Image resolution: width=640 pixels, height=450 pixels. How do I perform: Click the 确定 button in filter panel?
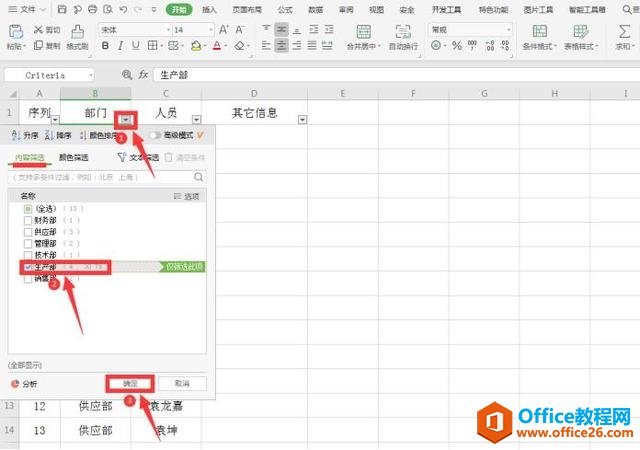[x=130, y=383]
